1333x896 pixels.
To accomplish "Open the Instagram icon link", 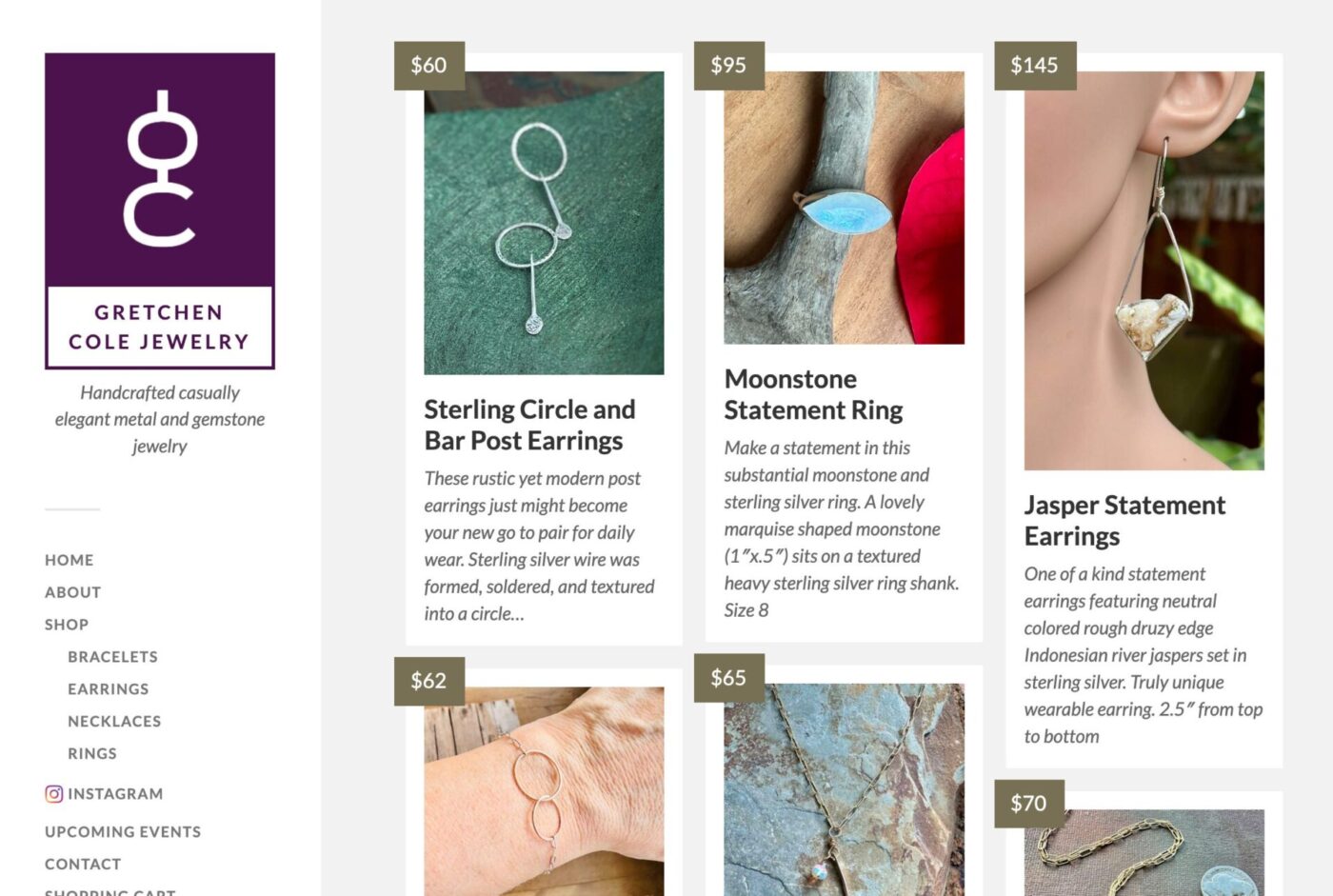I will pos(54,793).
